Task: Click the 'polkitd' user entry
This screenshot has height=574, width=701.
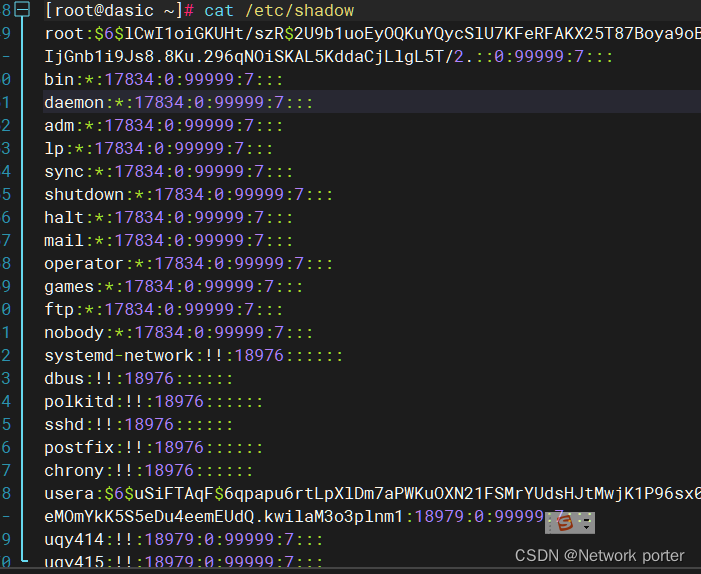Action: click(x=153, y=401)
